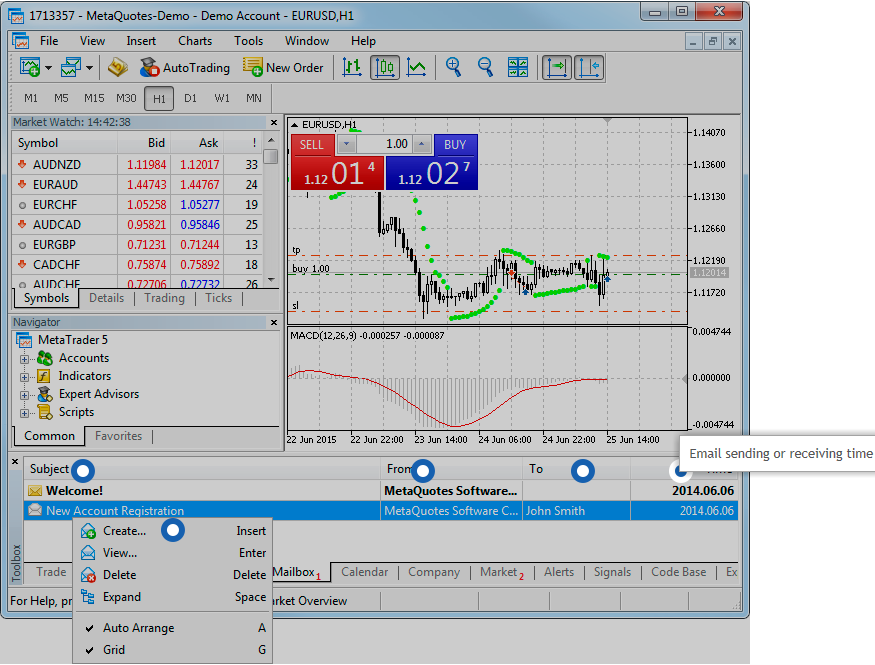Viewport: 875px width, 665px height.
Task: Toggle the chart shift icon
Action: [x=589, y=68]
